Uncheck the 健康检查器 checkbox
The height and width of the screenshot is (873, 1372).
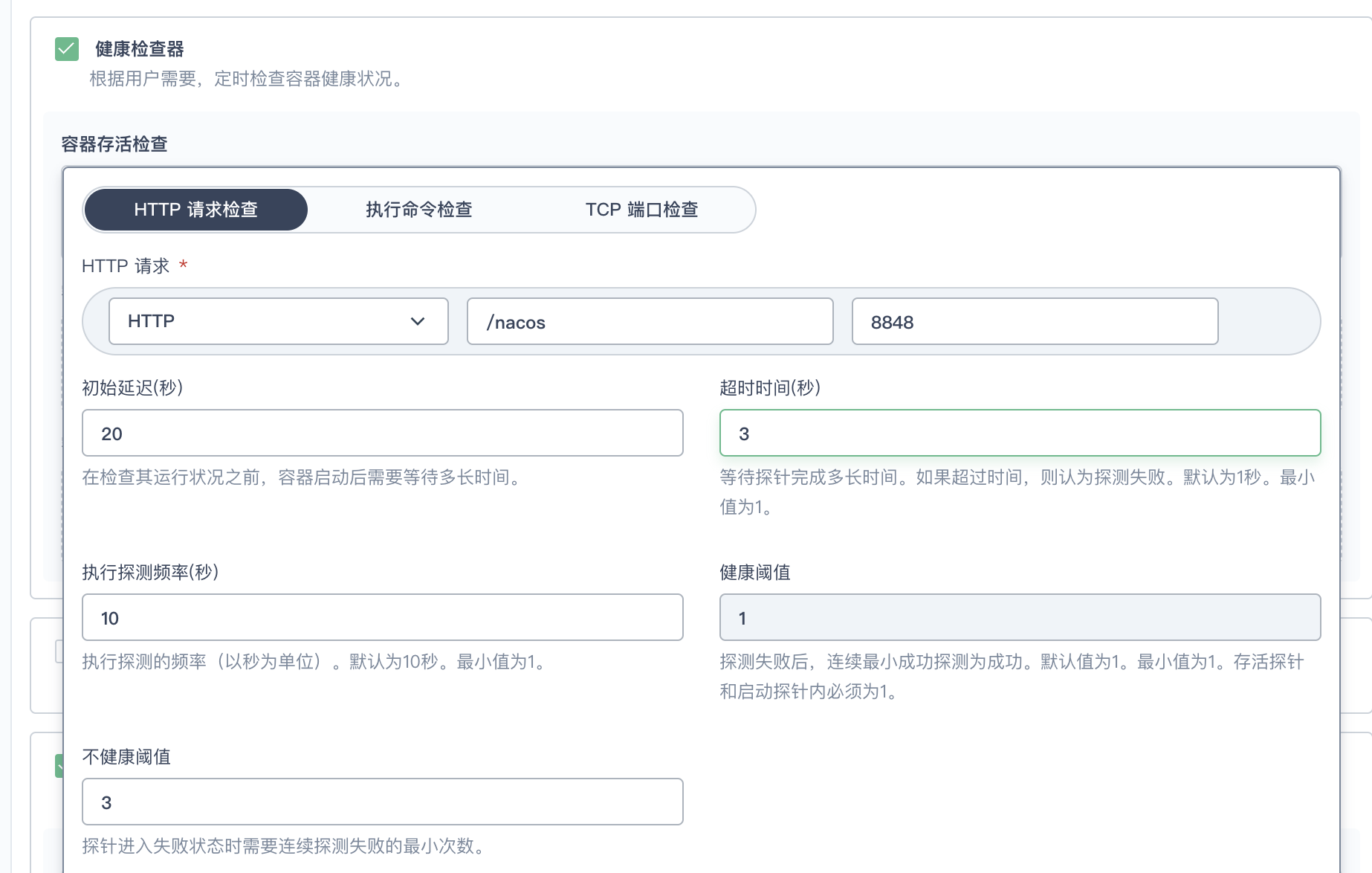pyautogui.click(x=67, y=49)
